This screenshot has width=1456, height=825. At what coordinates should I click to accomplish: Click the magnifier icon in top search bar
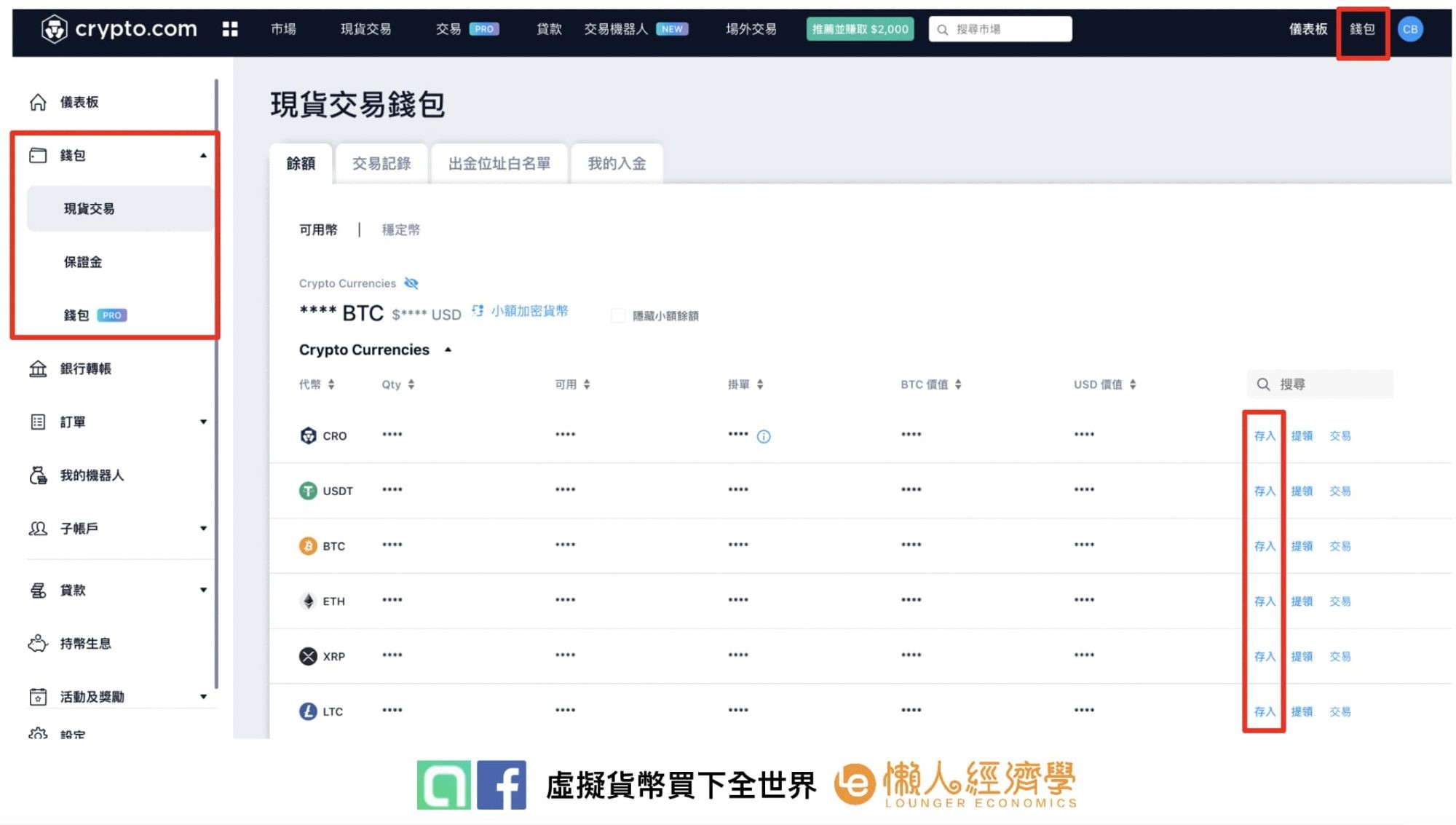point(942,29)
